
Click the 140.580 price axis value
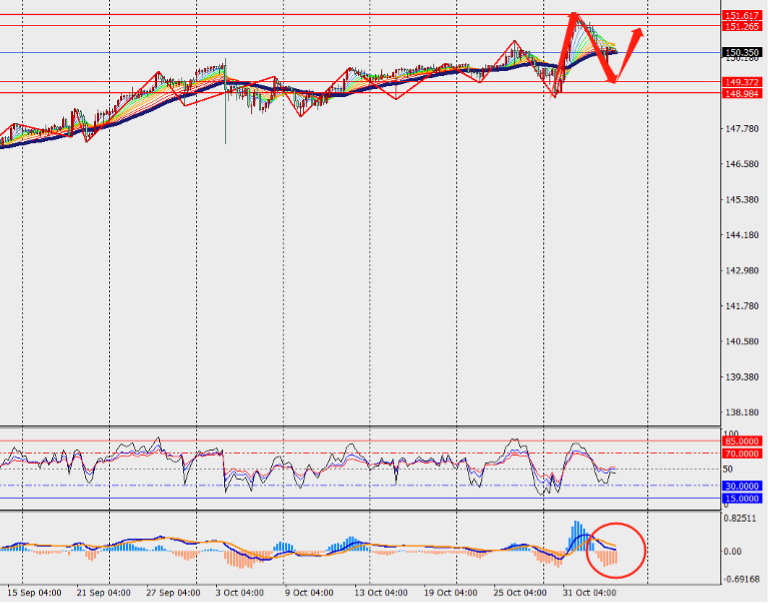[x=742, y=341]
